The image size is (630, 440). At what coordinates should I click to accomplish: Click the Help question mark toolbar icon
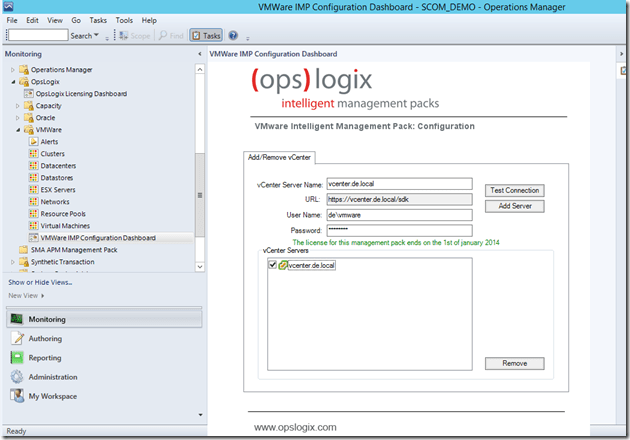[x=233, y=36]
